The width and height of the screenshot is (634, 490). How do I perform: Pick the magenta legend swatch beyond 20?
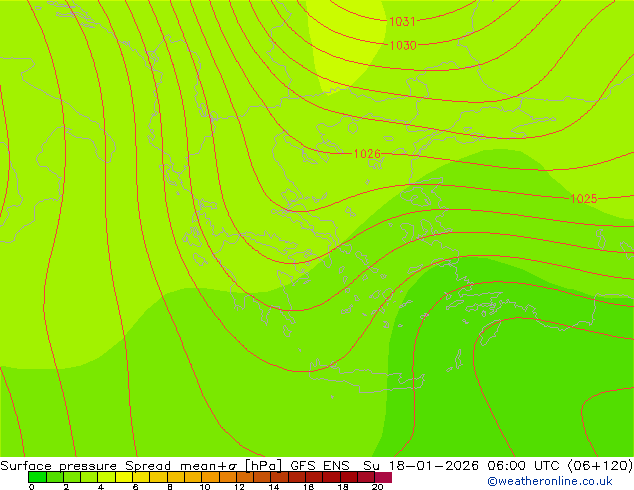(x=383, y=477)
